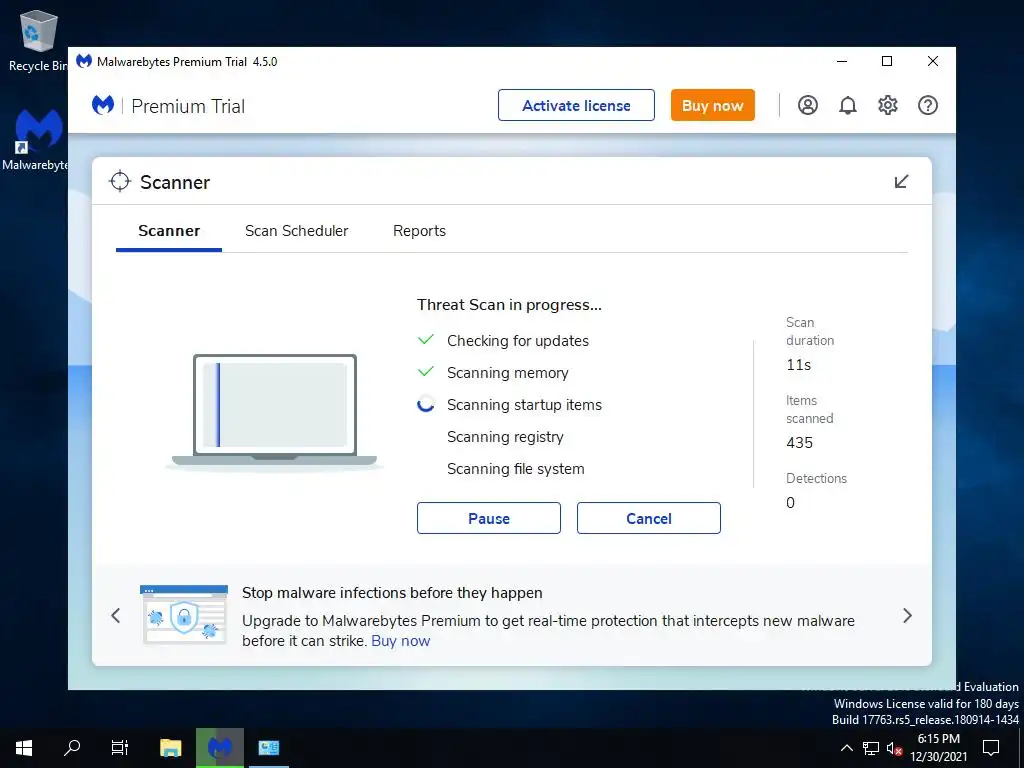Click the spinner beside Scanning startup items
This screenshot has width=1024, height=768.
tap(426, 404)
